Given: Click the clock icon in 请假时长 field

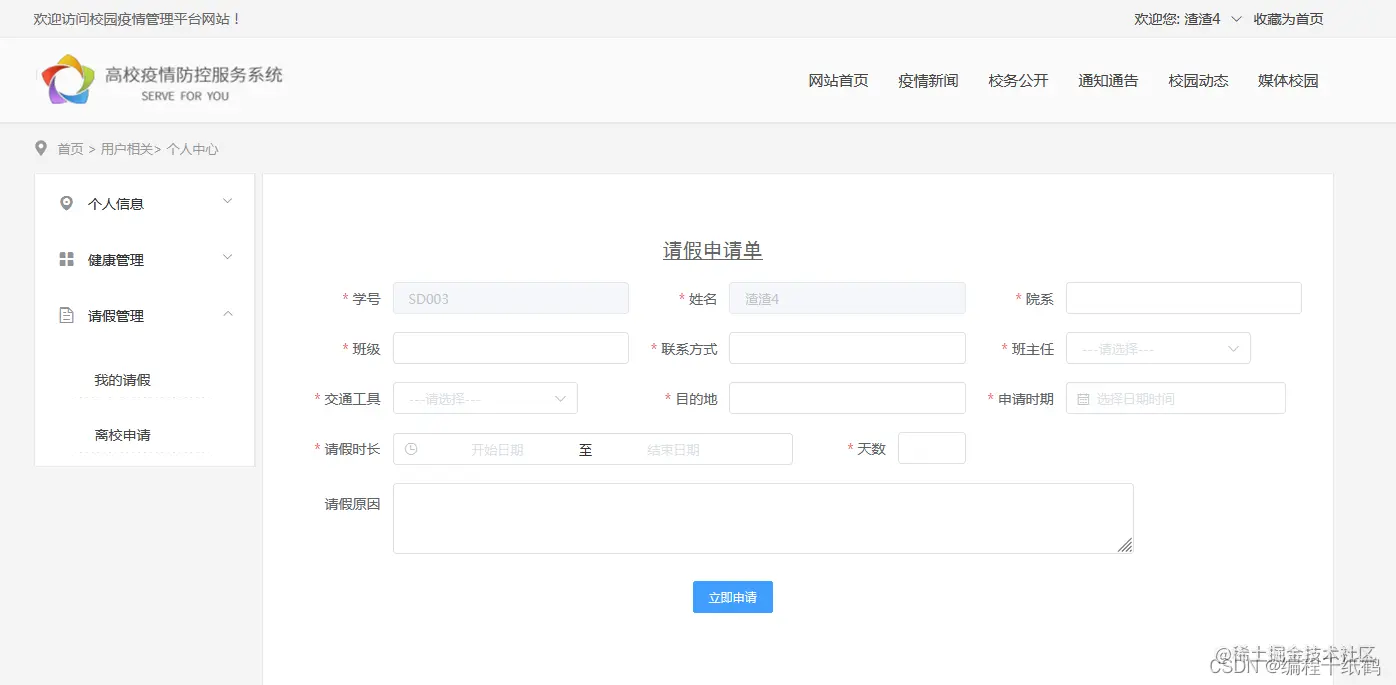Looking at the screenshot, I should pos(410,449).
